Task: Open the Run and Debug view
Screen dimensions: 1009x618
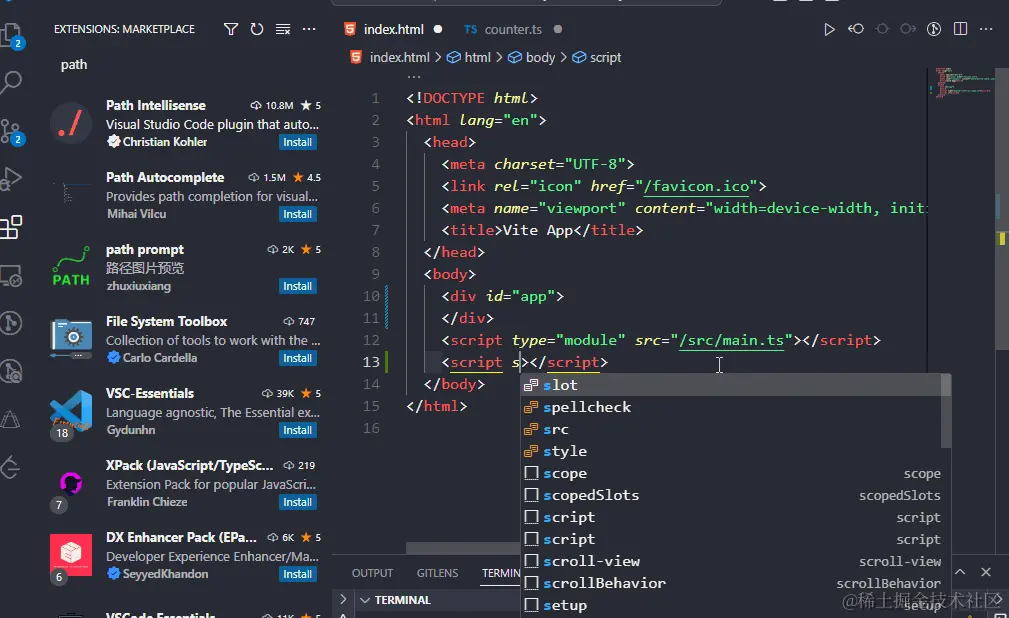Action: pos(13,180)
